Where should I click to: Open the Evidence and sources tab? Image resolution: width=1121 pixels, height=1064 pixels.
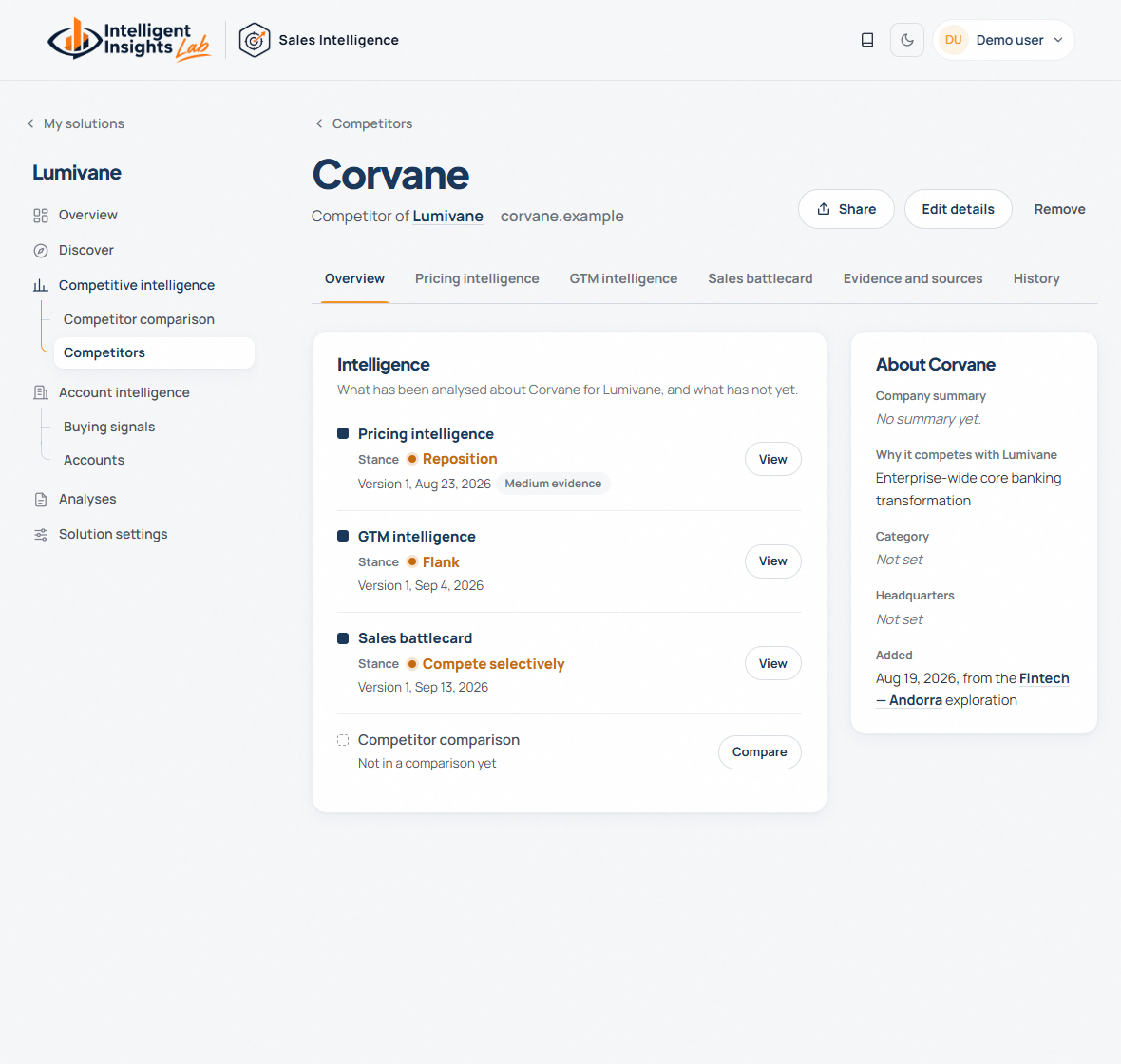pyautogui.click(x=913, y=279)
